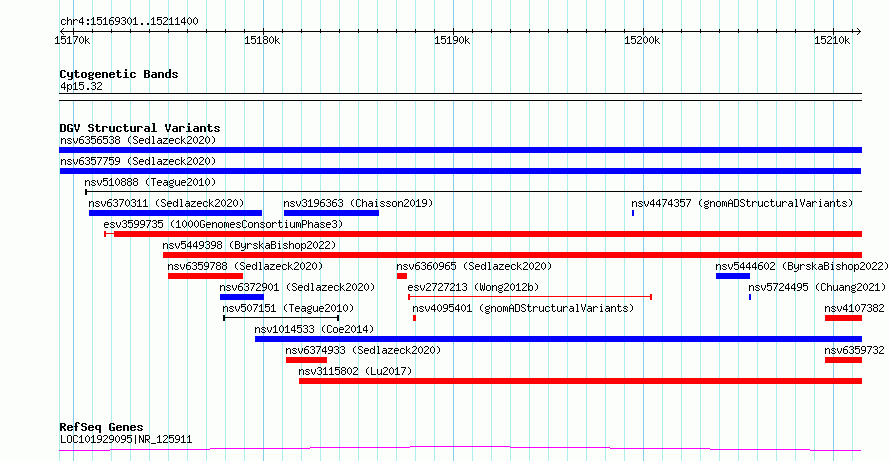Select the nsv6372901 blue bar
Image resolution: width=890 pixels, height=461 pixels.
click(x=242, y=297)
